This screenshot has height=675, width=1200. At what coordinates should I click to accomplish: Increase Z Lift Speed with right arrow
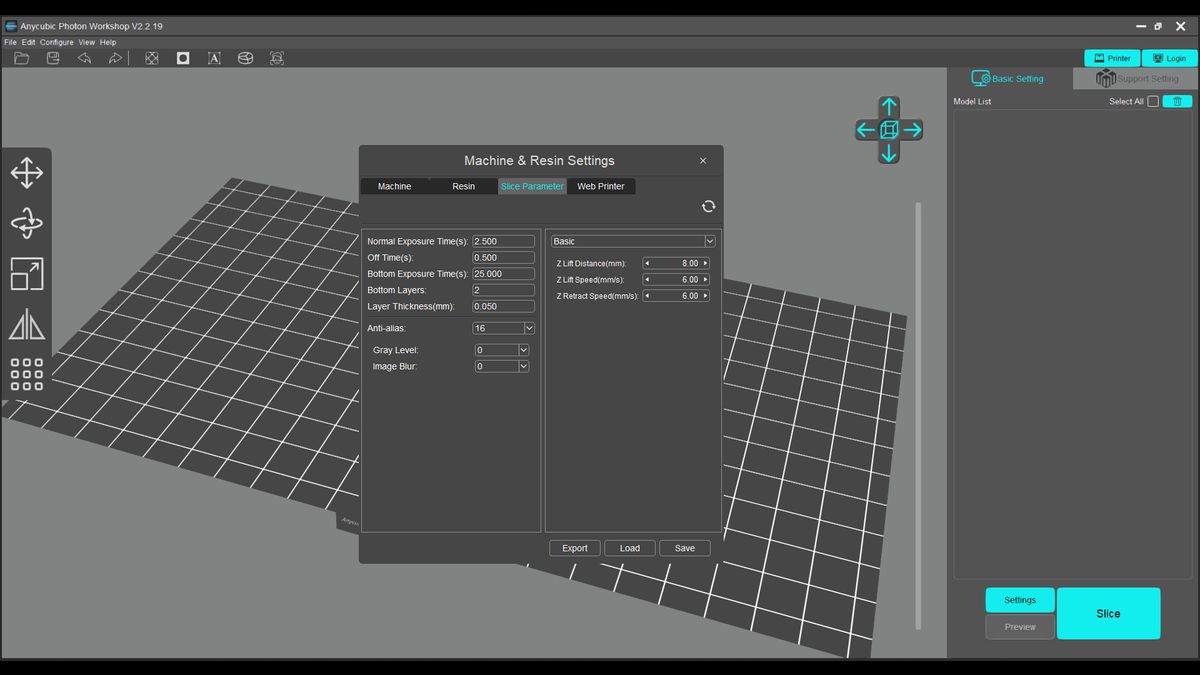click(x=705, y=280)
